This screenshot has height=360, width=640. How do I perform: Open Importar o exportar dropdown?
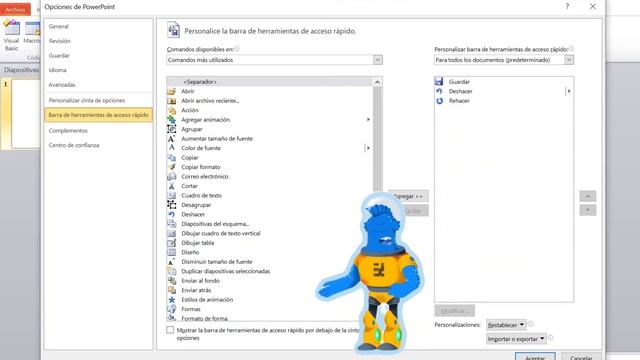coord(516,339)
